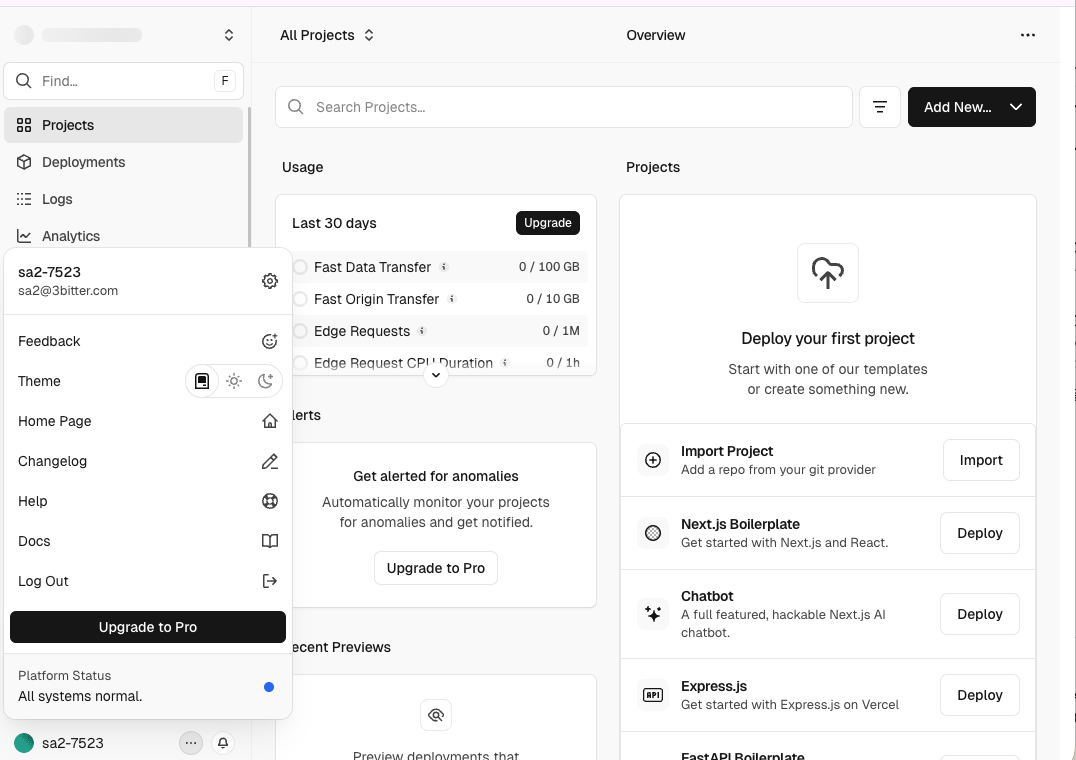Open account settings gear icon
Image resolution: width=1076 pixels, height=760 pixels.
[269, 281]
